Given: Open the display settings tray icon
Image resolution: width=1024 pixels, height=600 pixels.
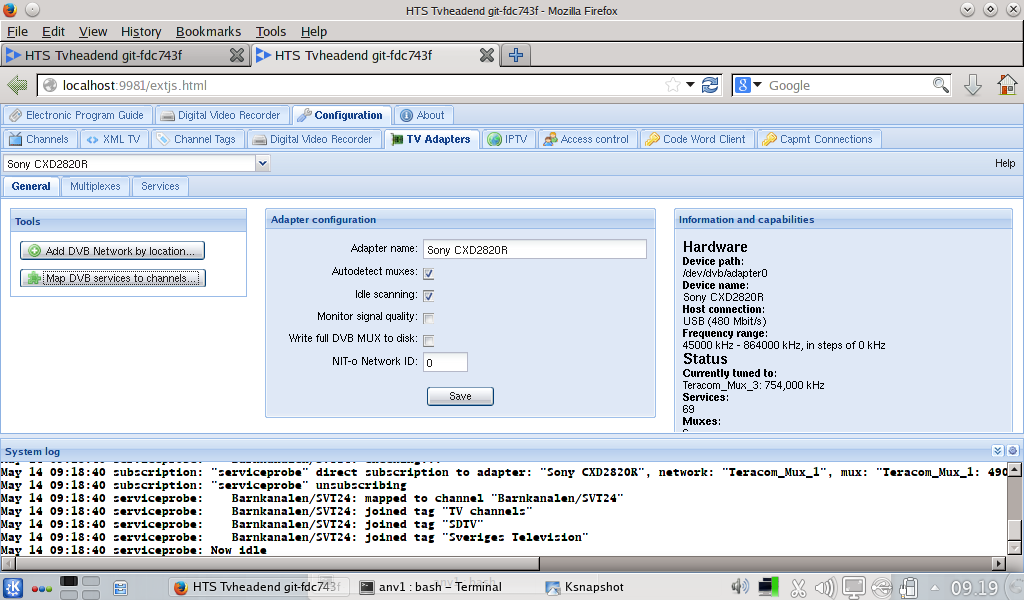Looking at the screenshot, I should (853, 588).
